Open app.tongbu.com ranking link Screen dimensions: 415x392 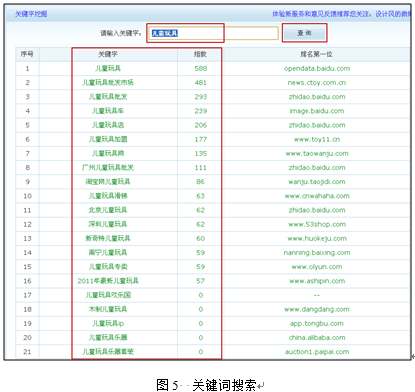(x=317, y=323)
